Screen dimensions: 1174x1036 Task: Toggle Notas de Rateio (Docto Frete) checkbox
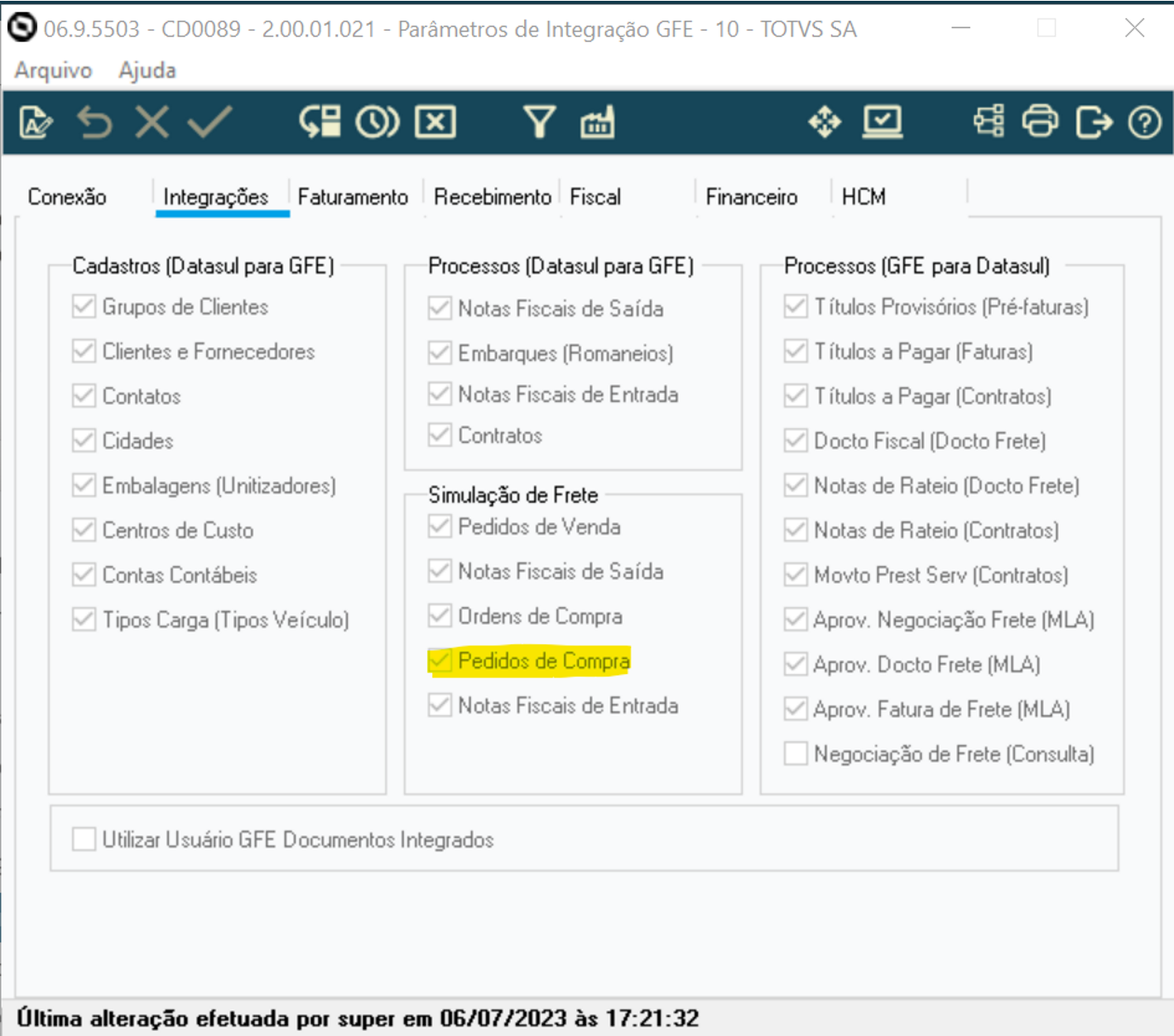click(x=796, y=485)
